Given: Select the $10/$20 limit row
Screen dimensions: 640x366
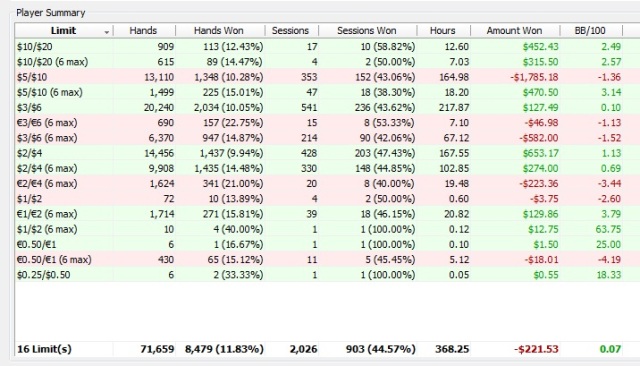Looking at the screenshot, I should coord(327,47).
